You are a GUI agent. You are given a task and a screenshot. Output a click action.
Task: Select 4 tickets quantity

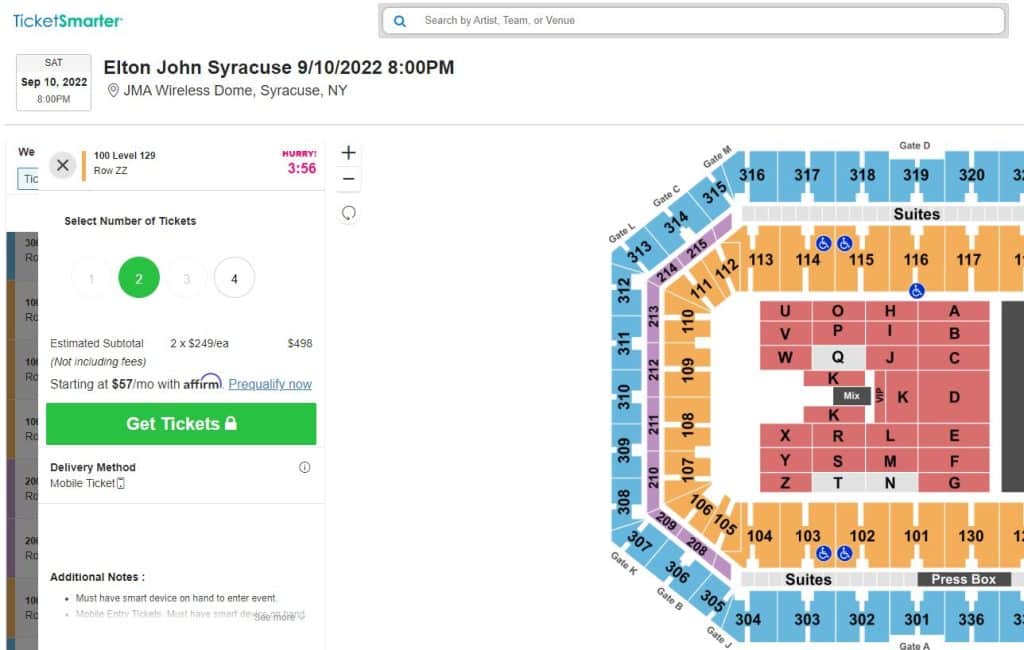pyautogui.click(x=234, y=278)
